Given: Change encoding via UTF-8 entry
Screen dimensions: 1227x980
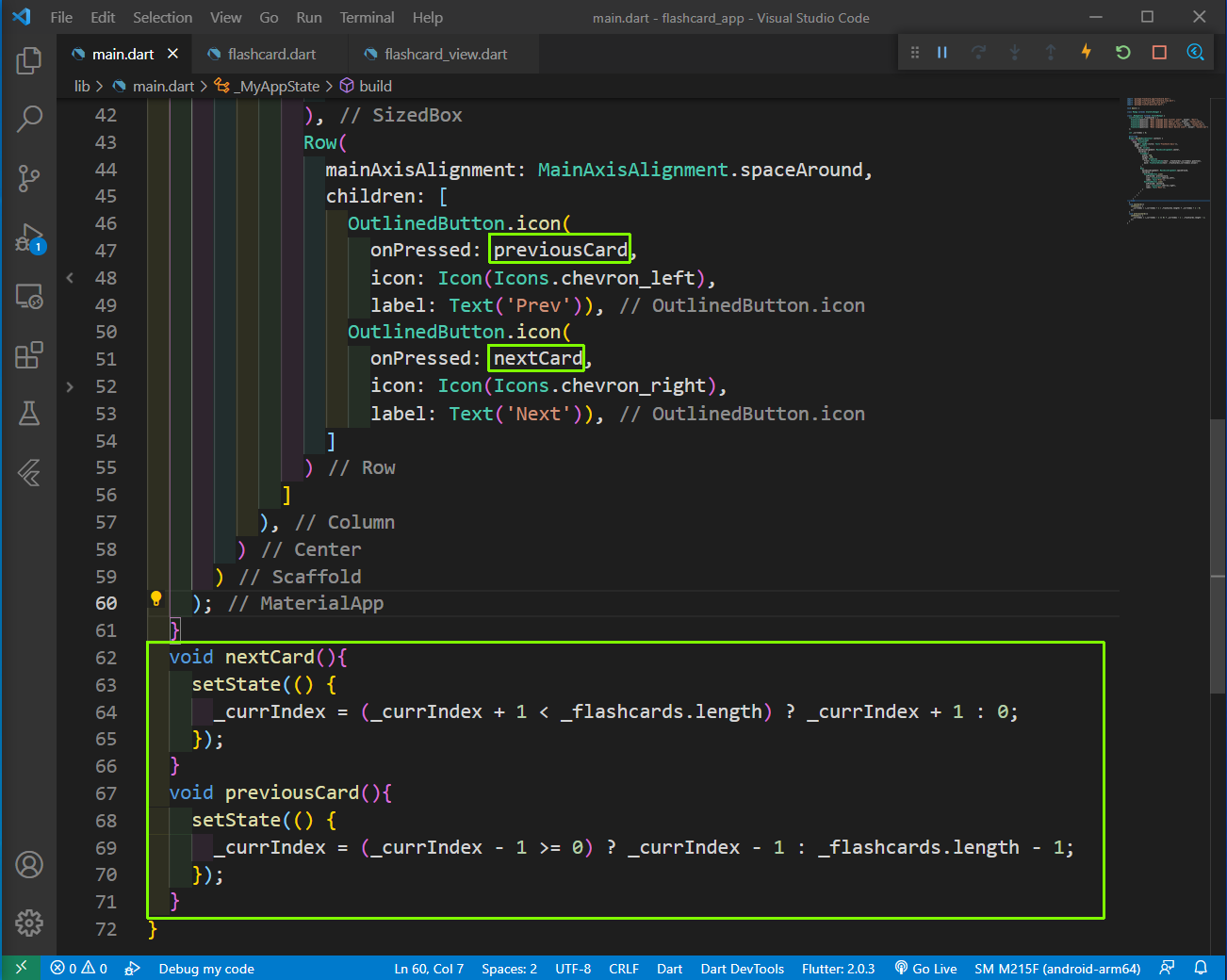Looking at the screenshot, I should pos(573,969).
